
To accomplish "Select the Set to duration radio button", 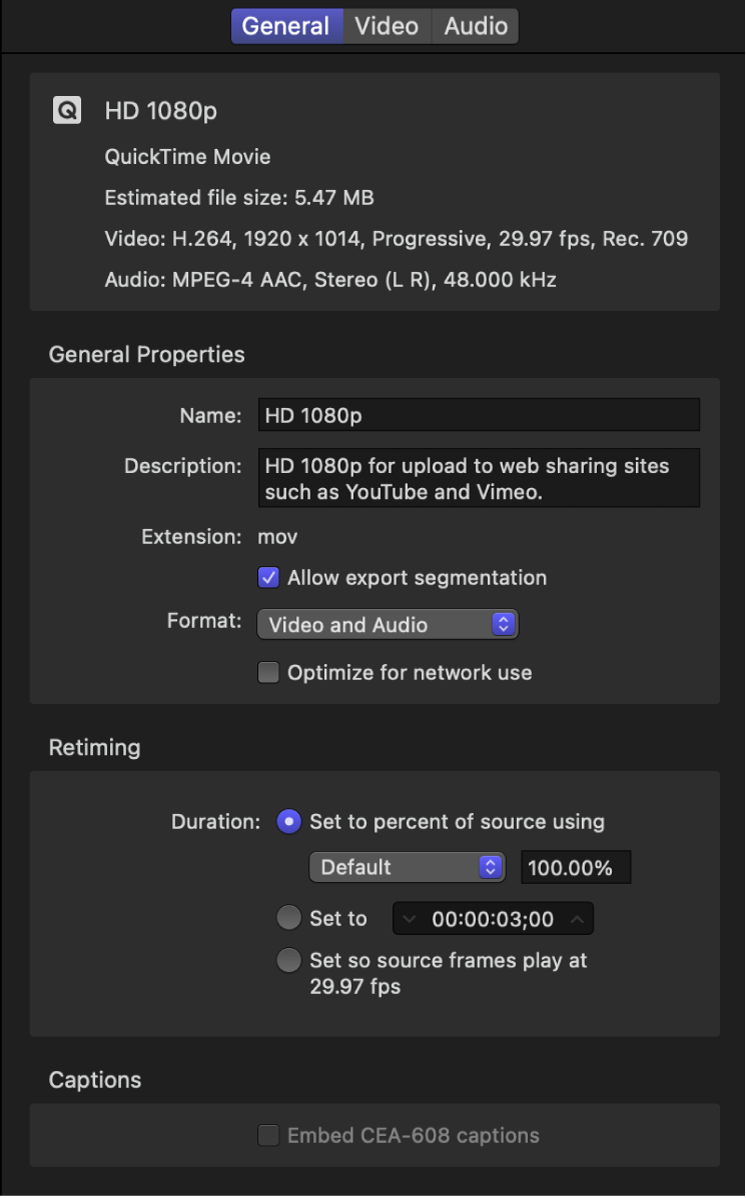I will point(288,917).
